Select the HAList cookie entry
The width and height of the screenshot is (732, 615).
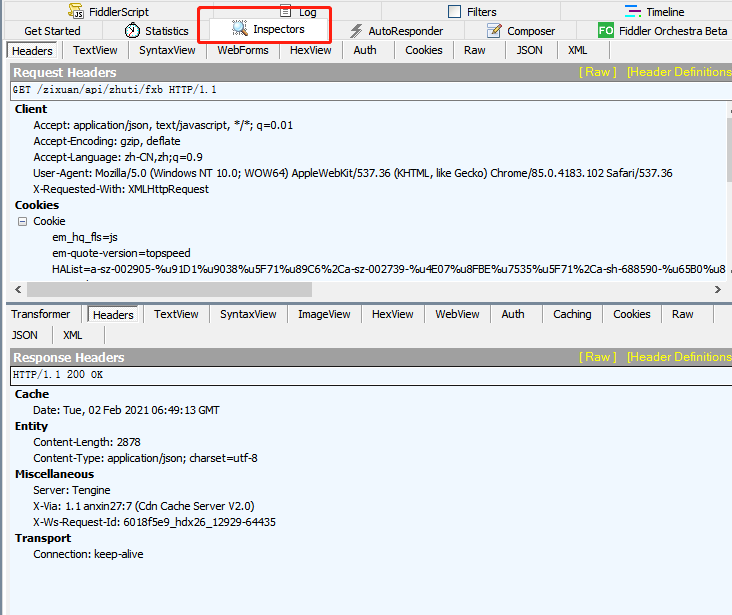coord(389,269)
